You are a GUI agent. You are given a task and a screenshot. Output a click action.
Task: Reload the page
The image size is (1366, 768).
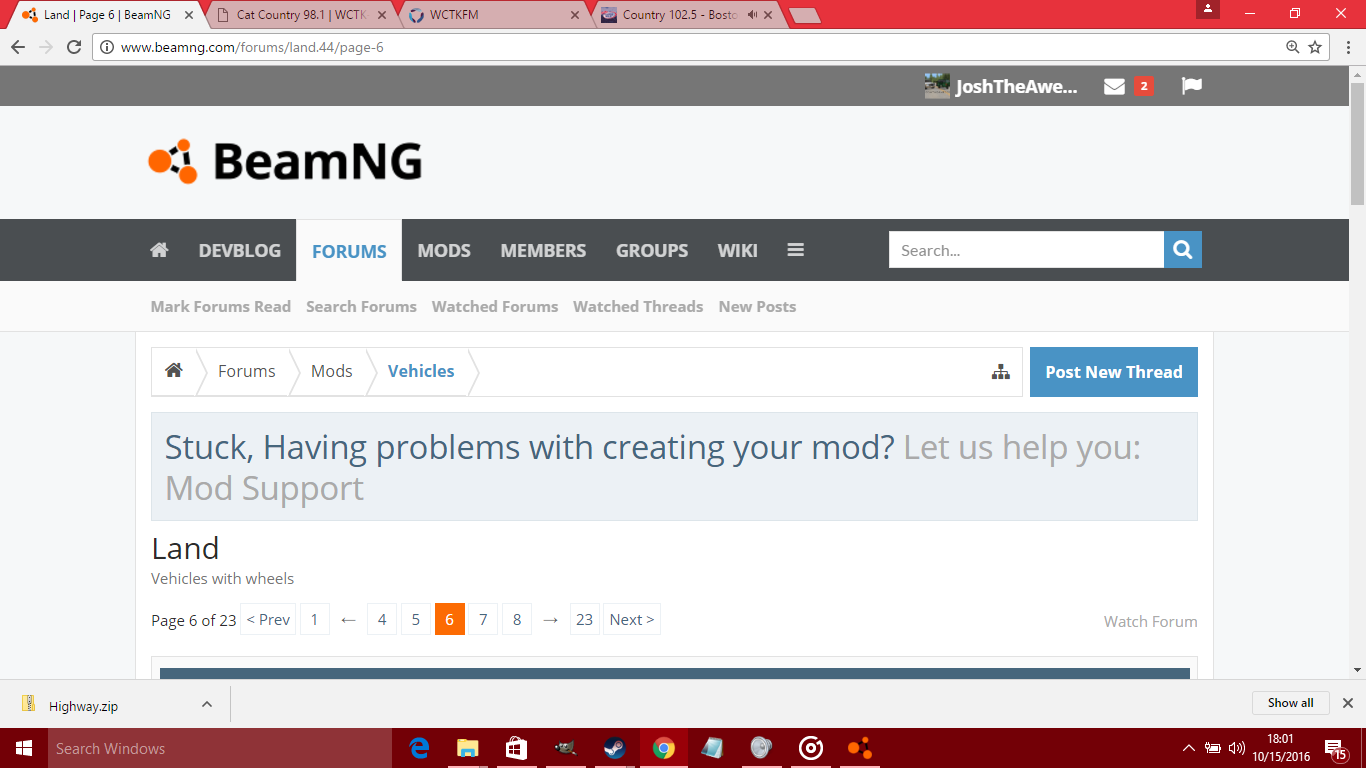click(74, 47)
